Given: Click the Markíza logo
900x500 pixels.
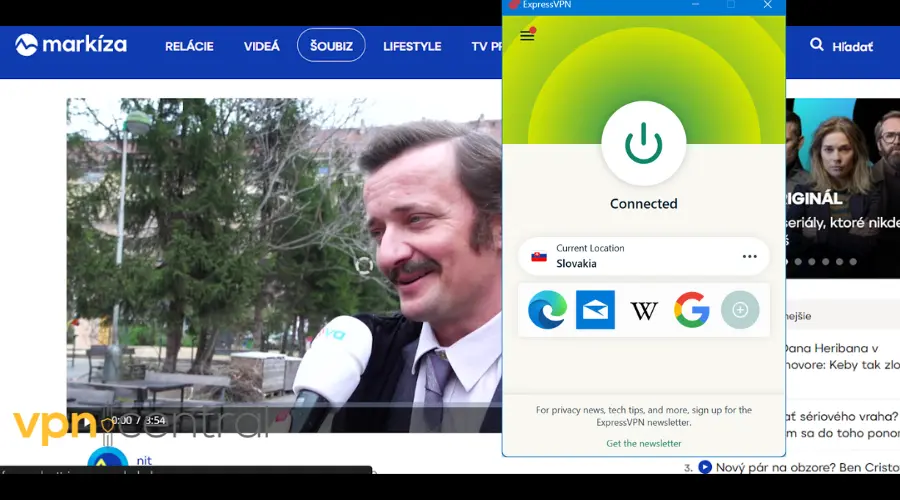Looking at the screenshot, I should click(x=71, y=45).
